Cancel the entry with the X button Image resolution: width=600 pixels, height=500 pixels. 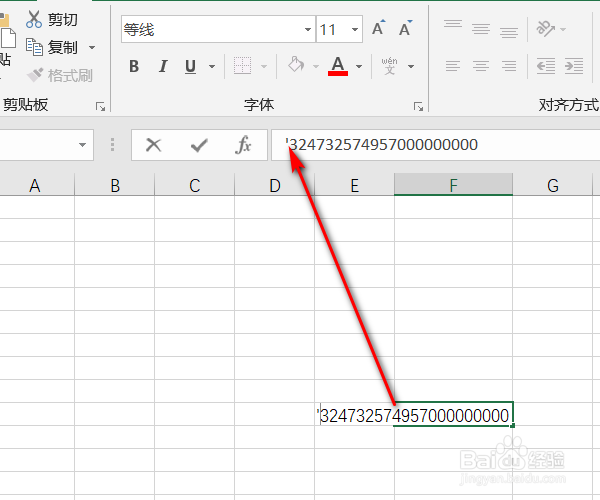[x=153, y=145]
